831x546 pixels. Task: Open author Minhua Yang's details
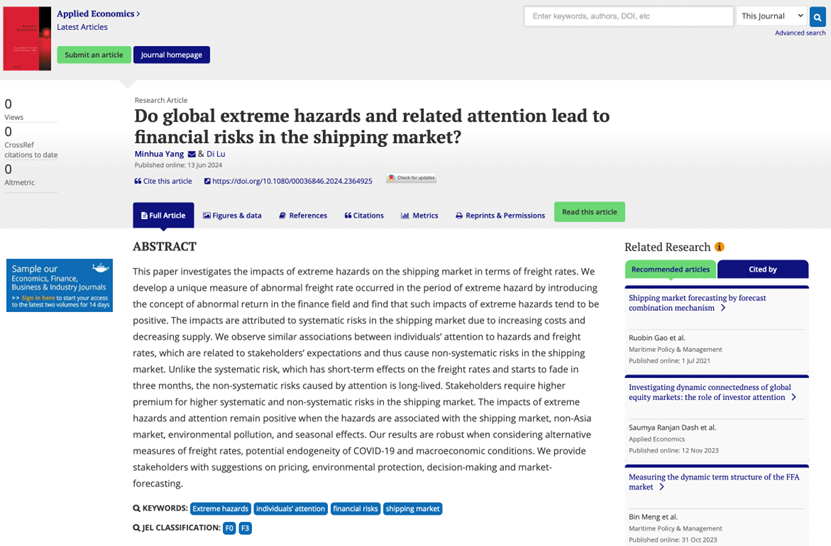159,154
